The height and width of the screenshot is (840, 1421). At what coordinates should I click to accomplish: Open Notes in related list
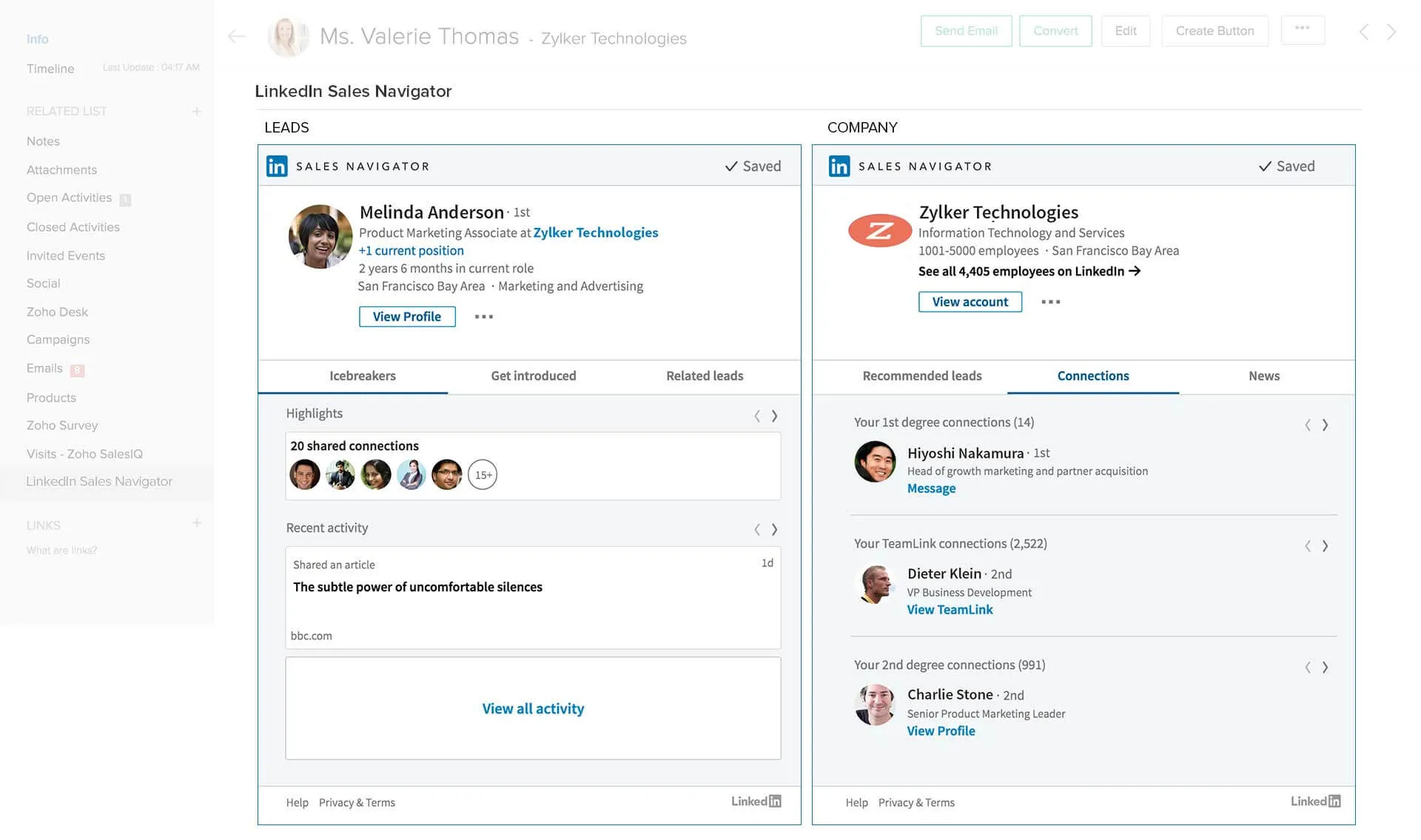(x=43, y=141)
